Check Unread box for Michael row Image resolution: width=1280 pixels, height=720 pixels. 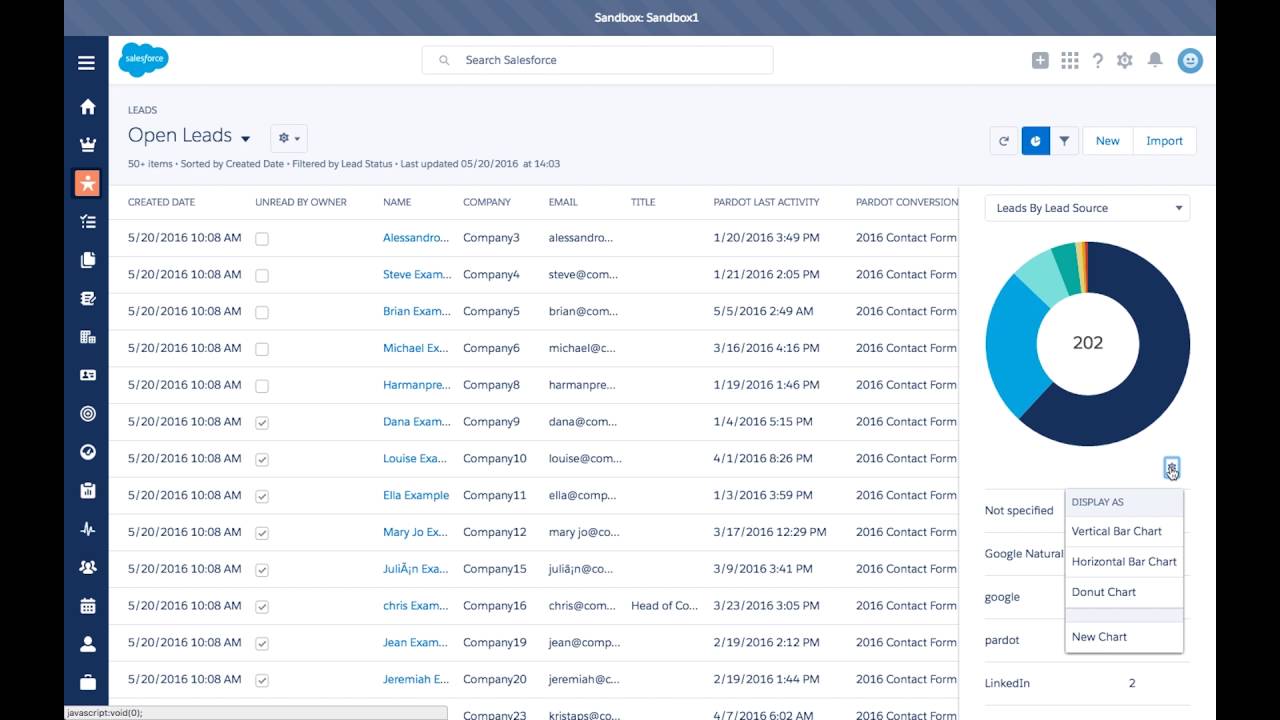262,349
